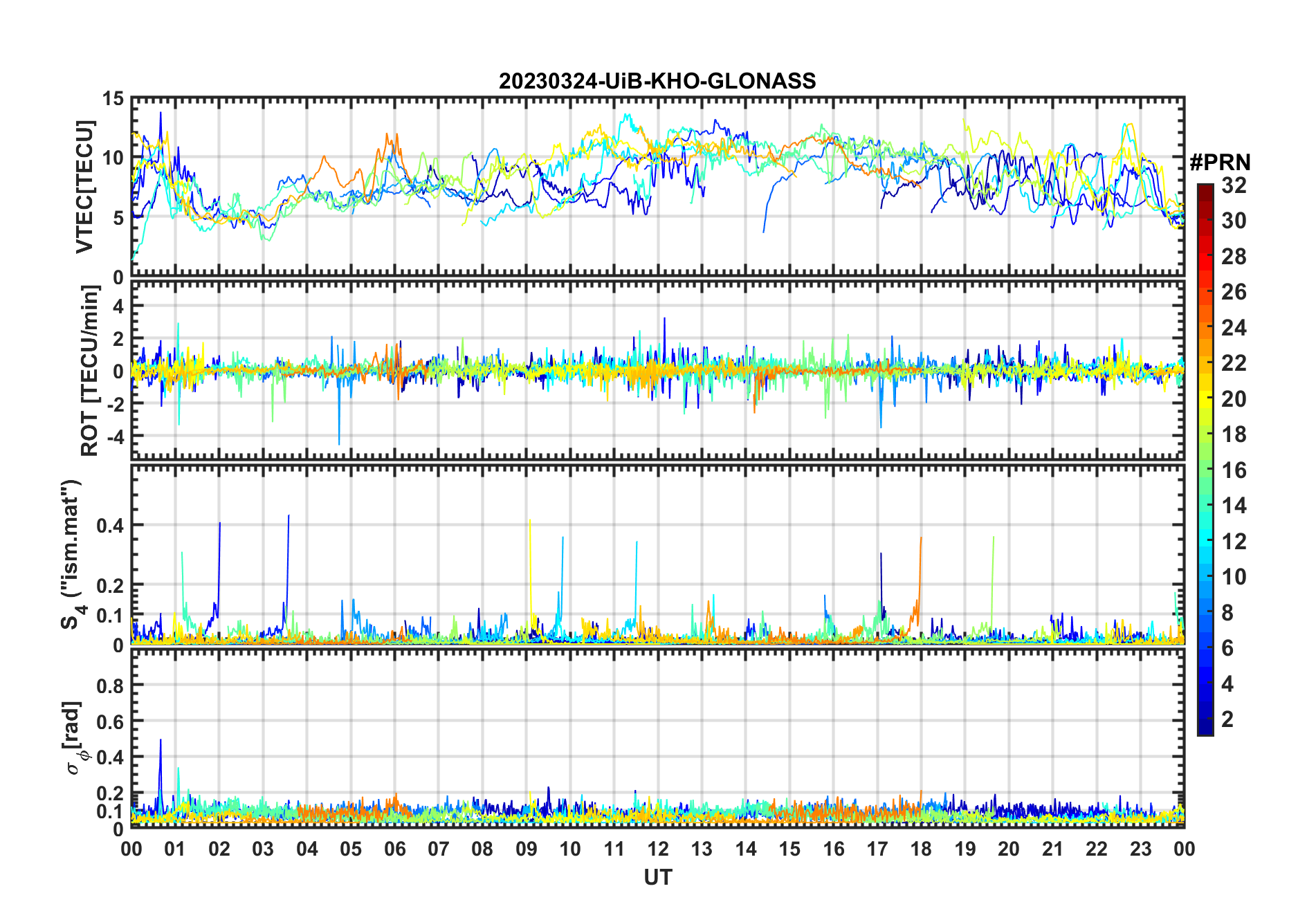This screenshot has width=1316, height=920.
Task: Click x-axis hour tick label 07
Action: pyautogui.click(x=439, y=849)
